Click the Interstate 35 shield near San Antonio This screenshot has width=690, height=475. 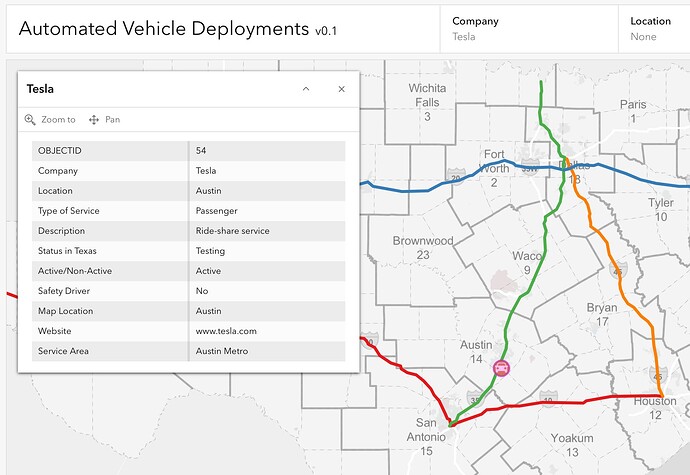coord(475,398)
